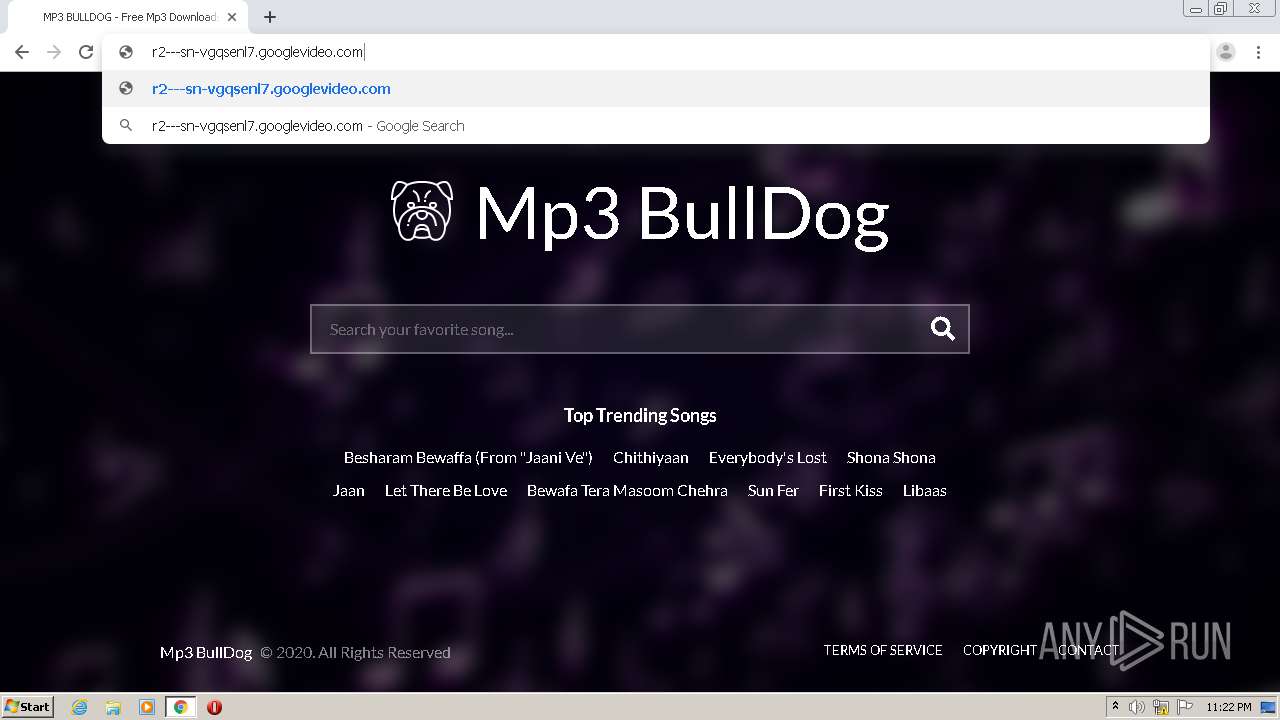This screenshot has height=720, width=1280.
Task: Open the Contact page link
Action: (x=1088, y=650)
